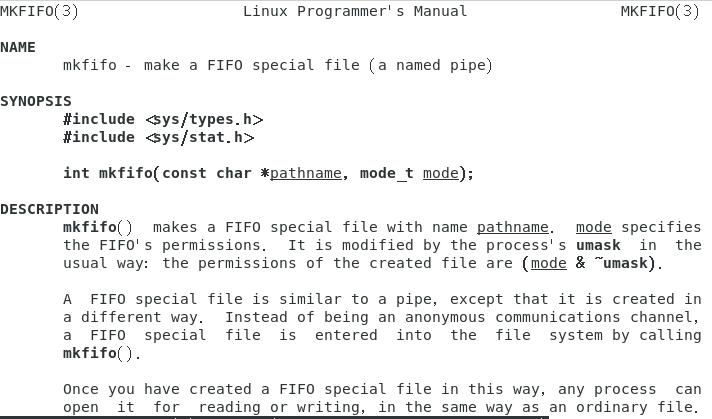Click bold ~umask in the parenthesized expression
The height and width of the screenshot is (419, 712).
[621, 263]
